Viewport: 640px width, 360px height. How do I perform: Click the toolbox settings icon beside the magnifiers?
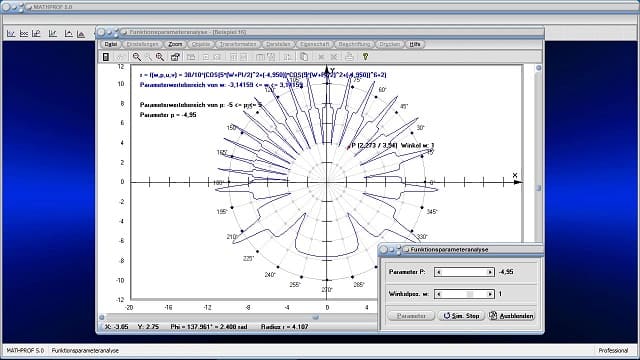point(175,57)
